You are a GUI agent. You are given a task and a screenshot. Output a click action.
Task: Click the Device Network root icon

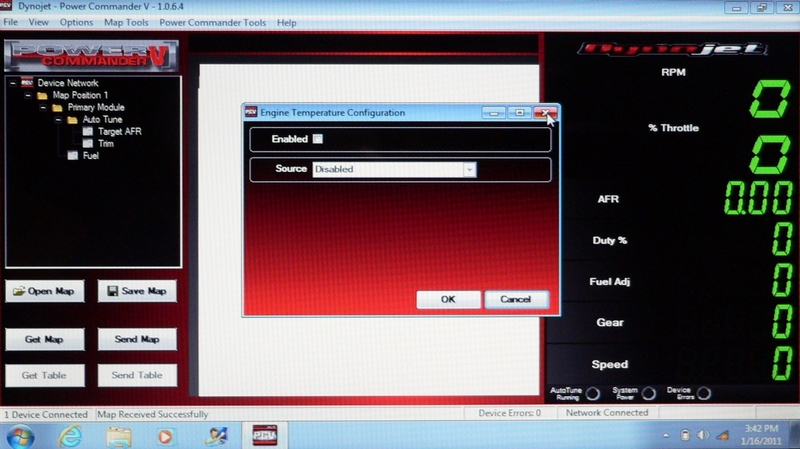pyautogui.click(x=27, y=83)
